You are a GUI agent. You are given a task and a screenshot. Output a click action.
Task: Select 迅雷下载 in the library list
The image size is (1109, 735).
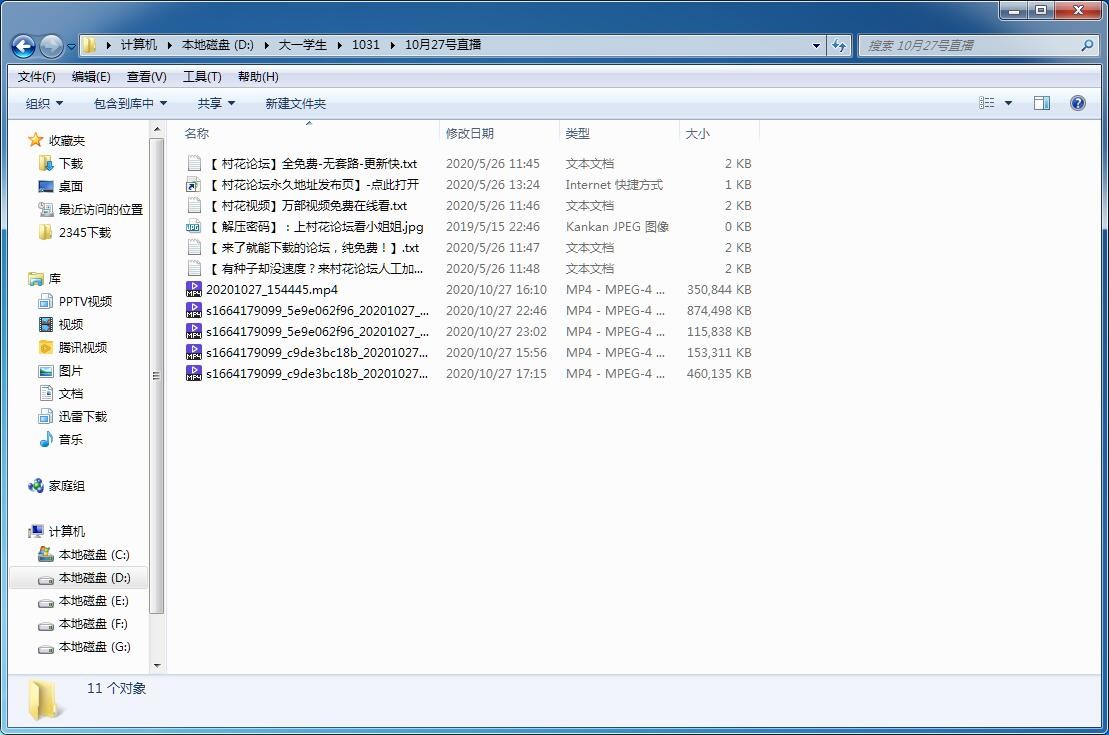(82, 416)
